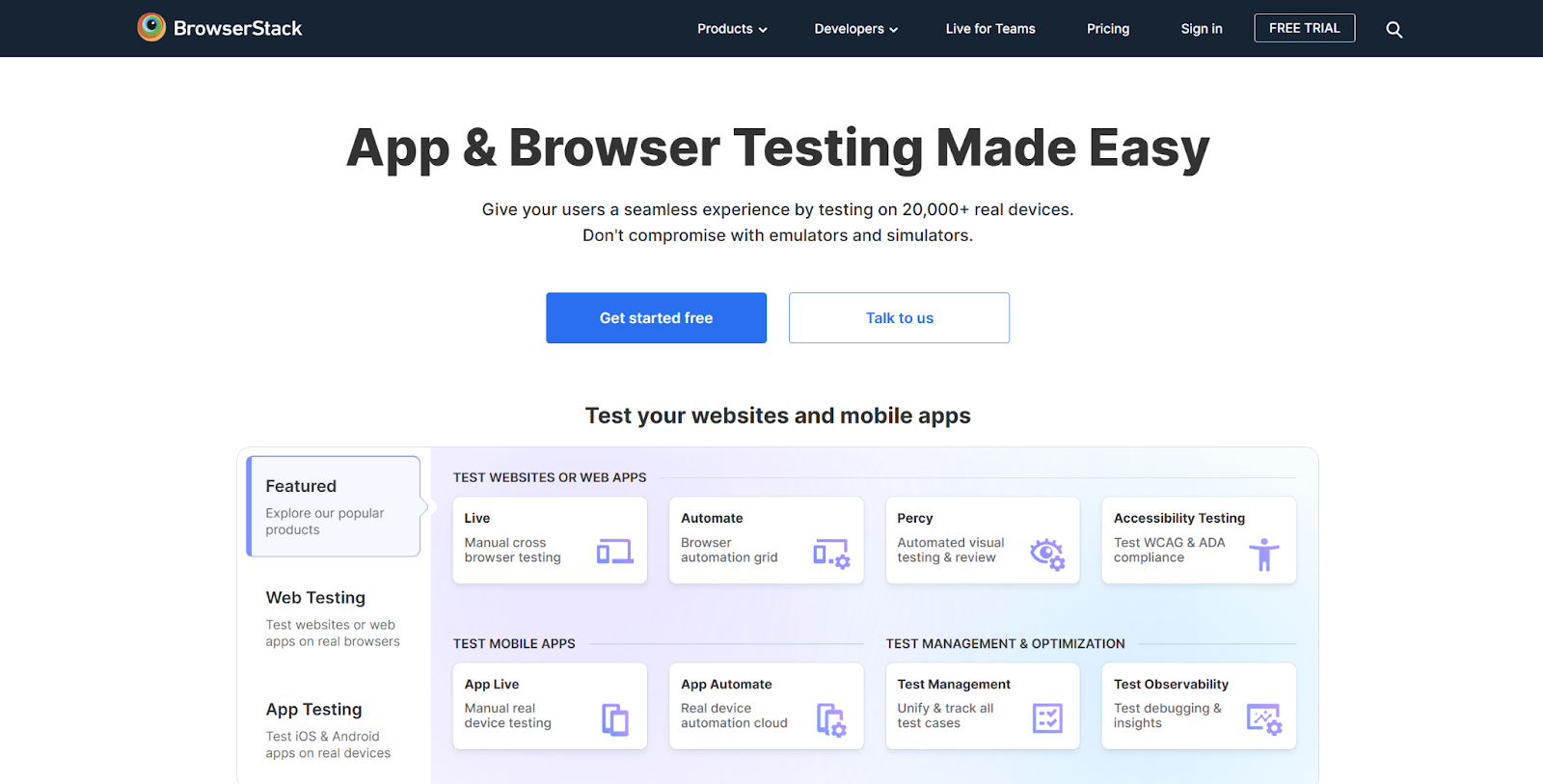Click 'Test iOS & Android apps' description

pyautogui.click(x=328, y=744)
